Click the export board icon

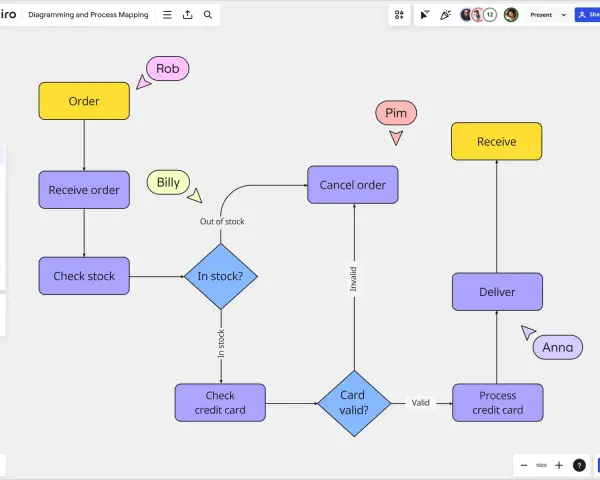click(x=188, y=15)
